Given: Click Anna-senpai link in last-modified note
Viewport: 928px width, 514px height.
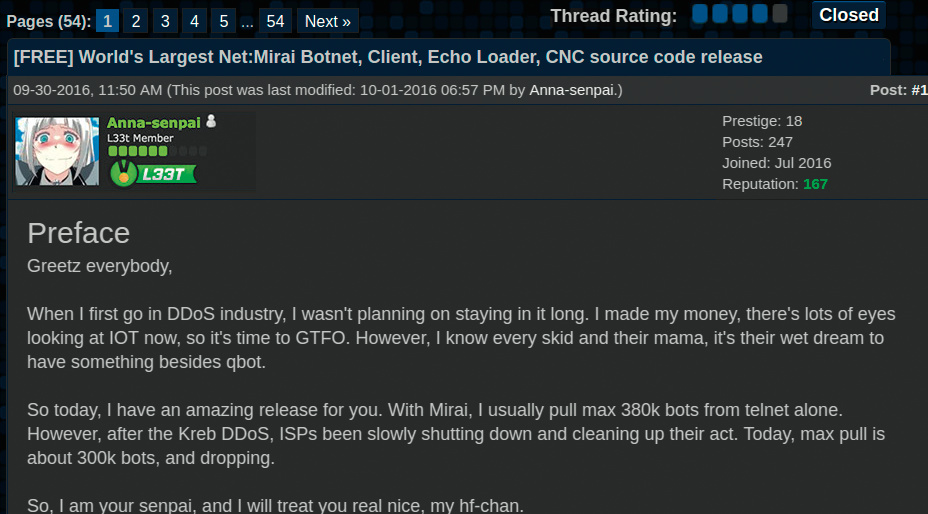Looking at the screenshot, I should [x=573, y=90].
